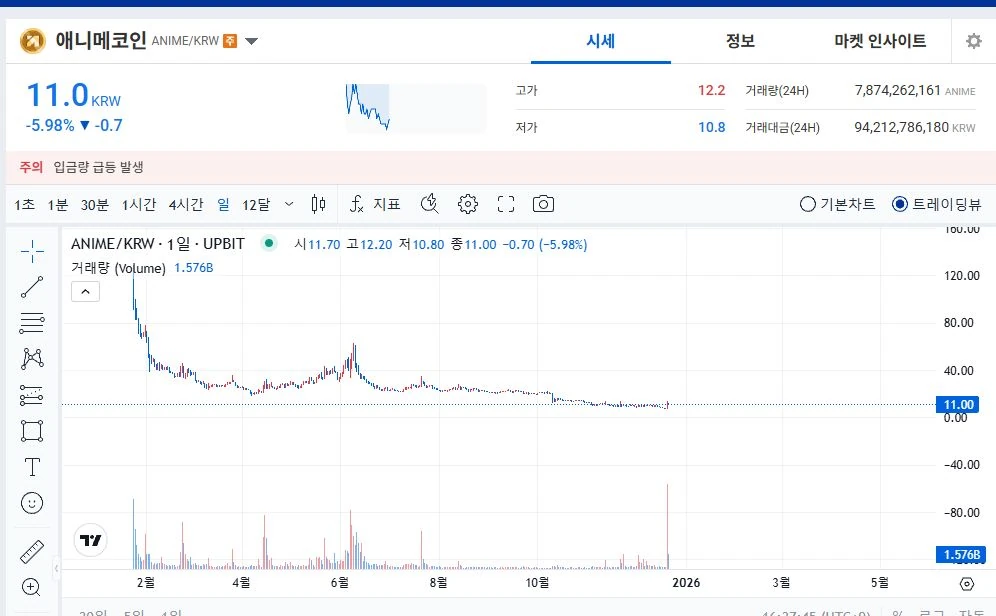Click the 2026 label on the time axis
Screen dimensions: 996x616
click(x=686, y=582)
